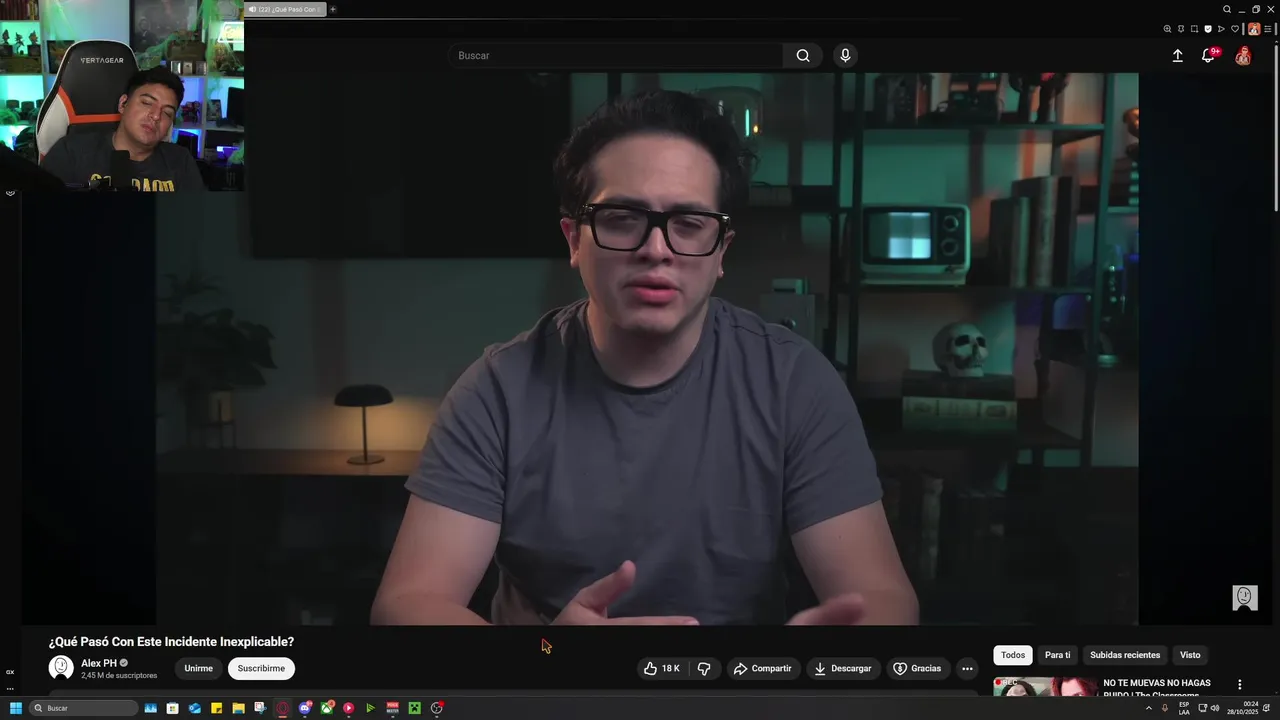Open Microsoft Store from the taskbar
1280x720 pixels.
(172, 708)
